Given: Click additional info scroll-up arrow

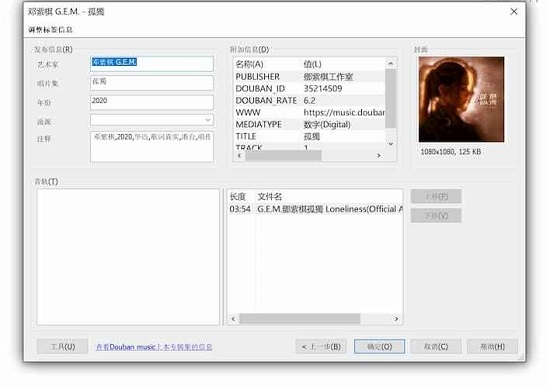Looking at the screenshot, I should click(x=391, y=63).
